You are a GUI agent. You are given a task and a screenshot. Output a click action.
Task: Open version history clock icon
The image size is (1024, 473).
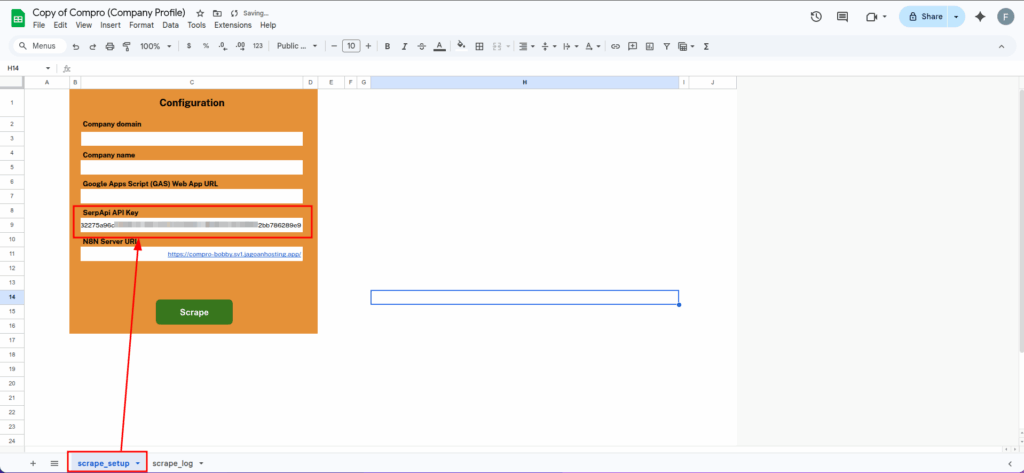click(816, 17)
